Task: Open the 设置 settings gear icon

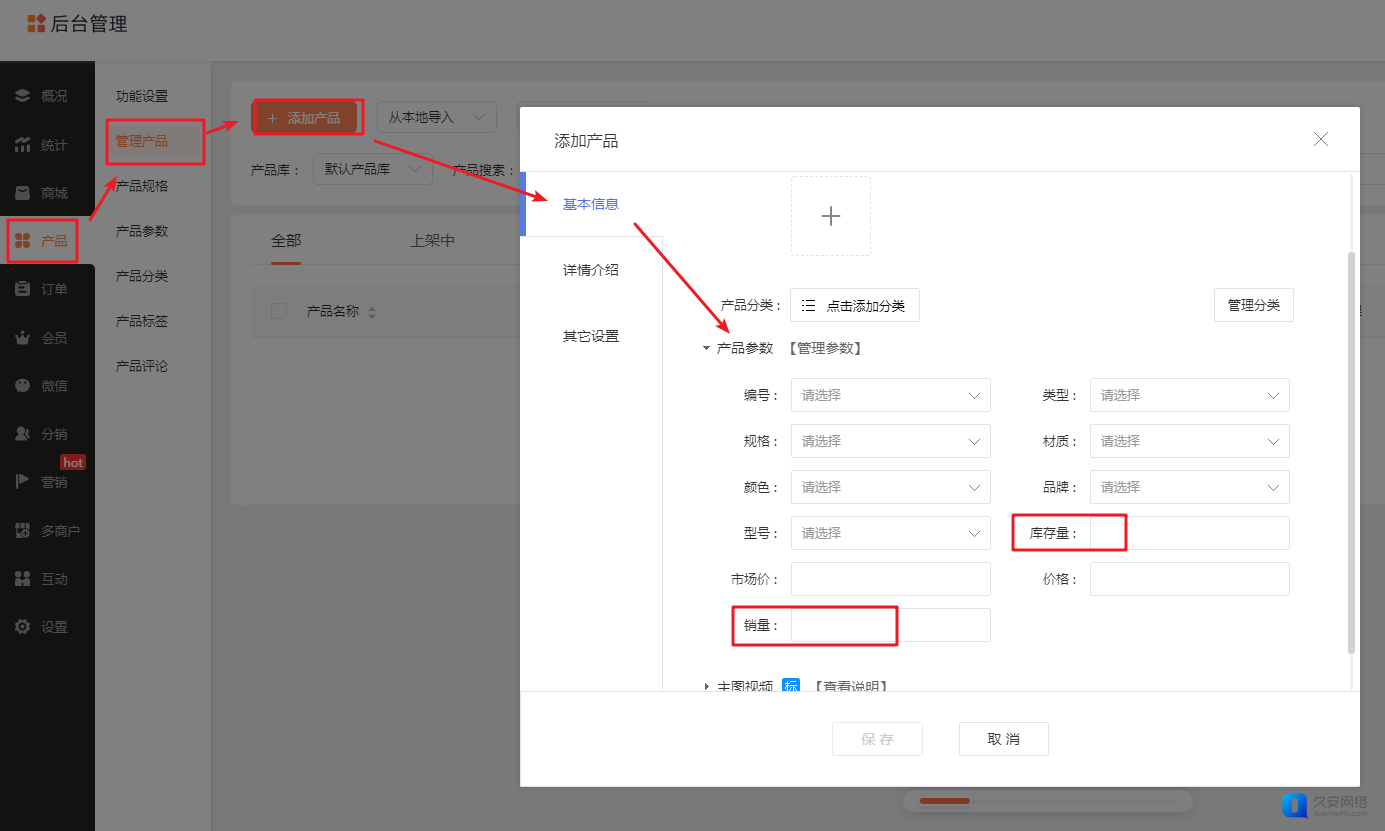Action: [x=22, y=627]
